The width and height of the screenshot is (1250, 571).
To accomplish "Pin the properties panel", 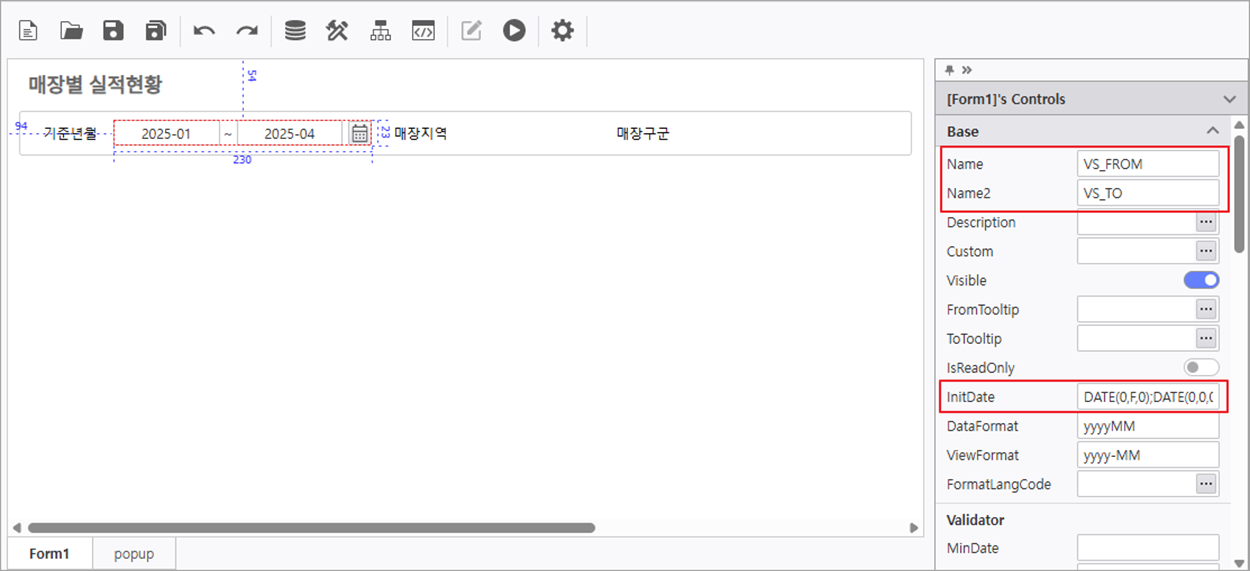I will pyautogui.click(x=950, y=70).
